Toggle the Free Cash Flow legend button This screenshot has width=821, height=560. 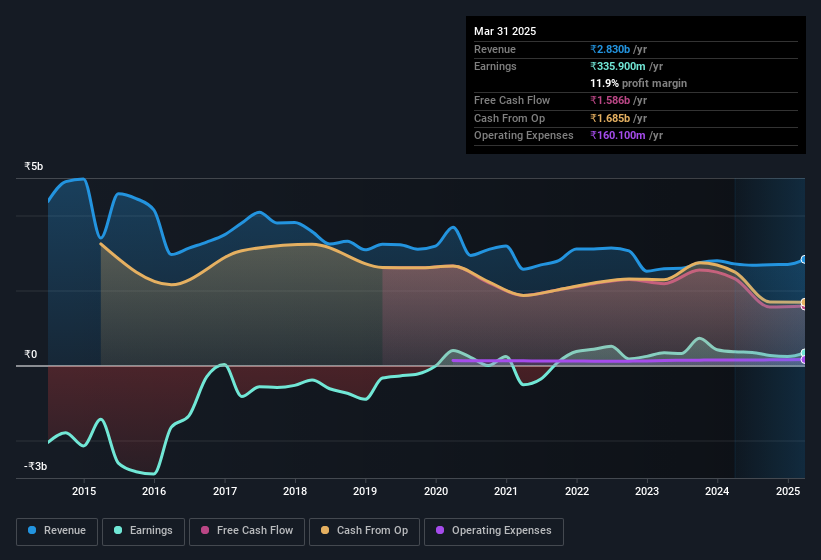pyautogui.click(x=247, y=531)
